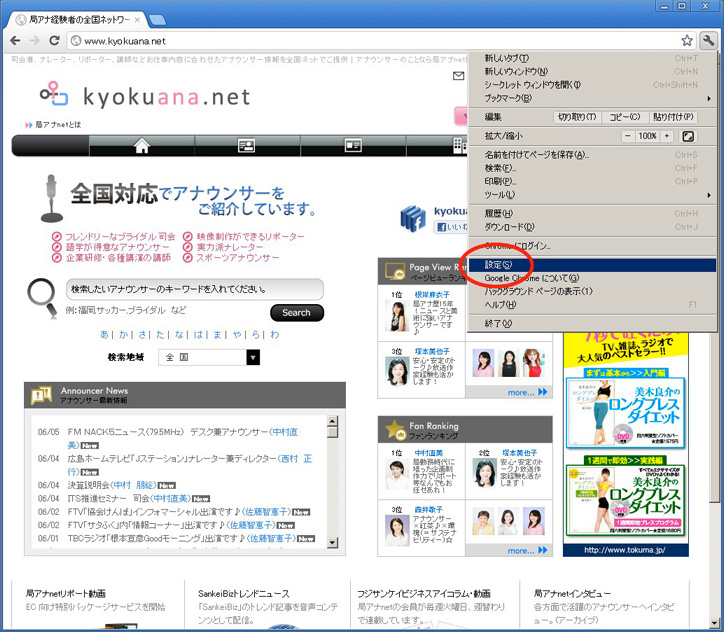Image resolution: width=724 pixels, height=632 pixels.
Task: Select 終了 menu item
Action: 592,324
